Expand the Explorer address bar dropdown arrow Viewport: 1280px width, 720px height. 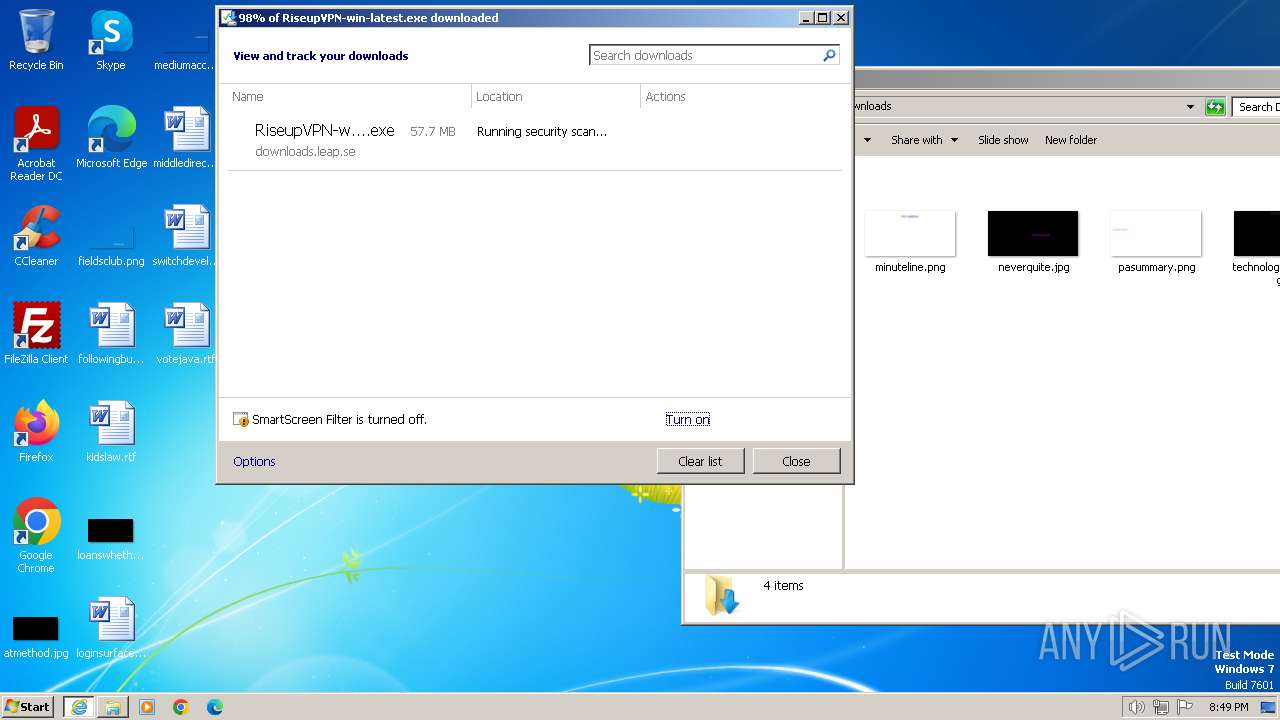(x=1190, y=107)
